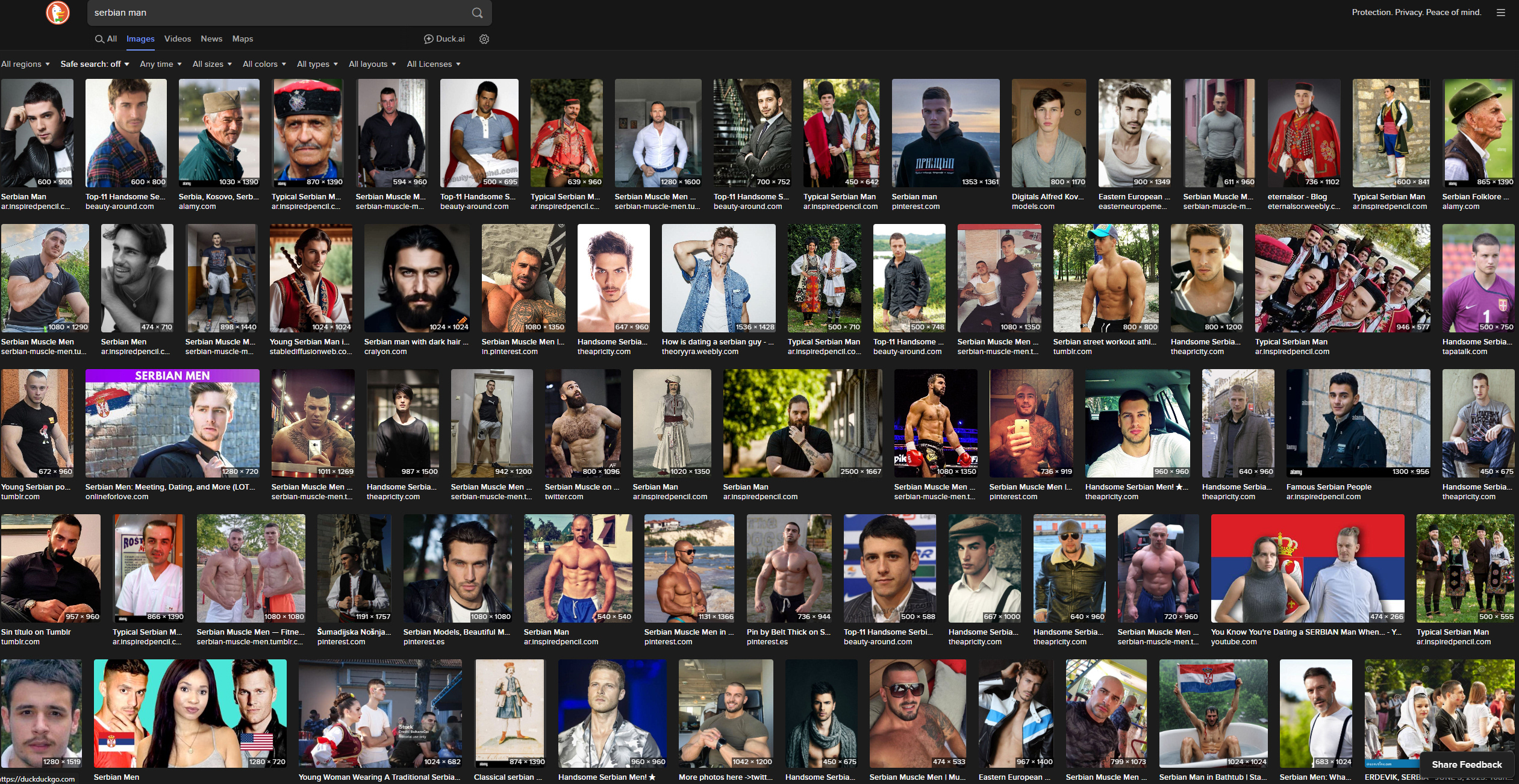Expand the All Licenses dropdown

[x=434, y=64]
